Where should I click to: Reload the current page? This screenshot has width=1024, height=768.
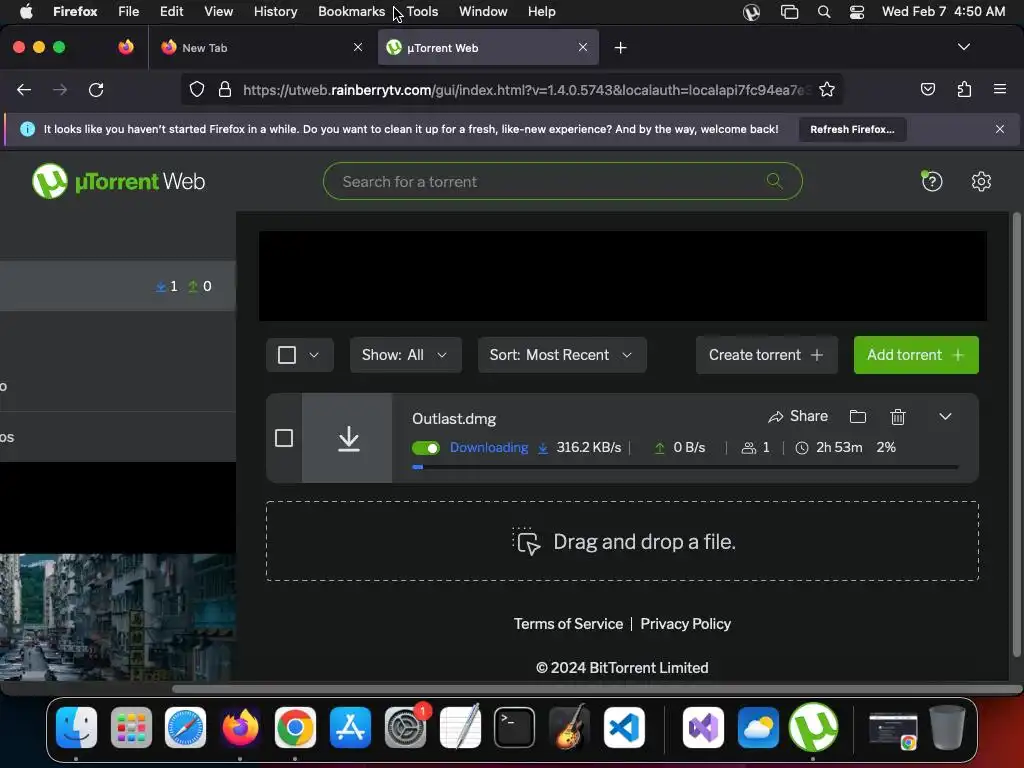click(x=96, y=89)
